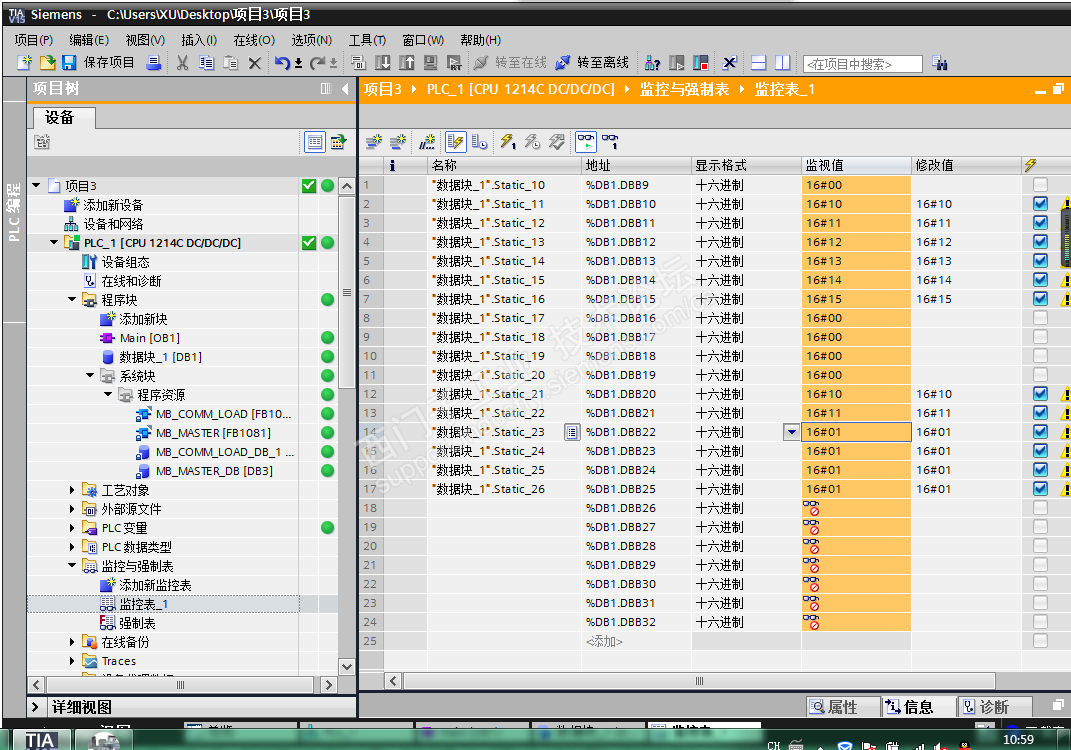Click the open project folder icon
The image size is (1071, 750).
[47, 63]
